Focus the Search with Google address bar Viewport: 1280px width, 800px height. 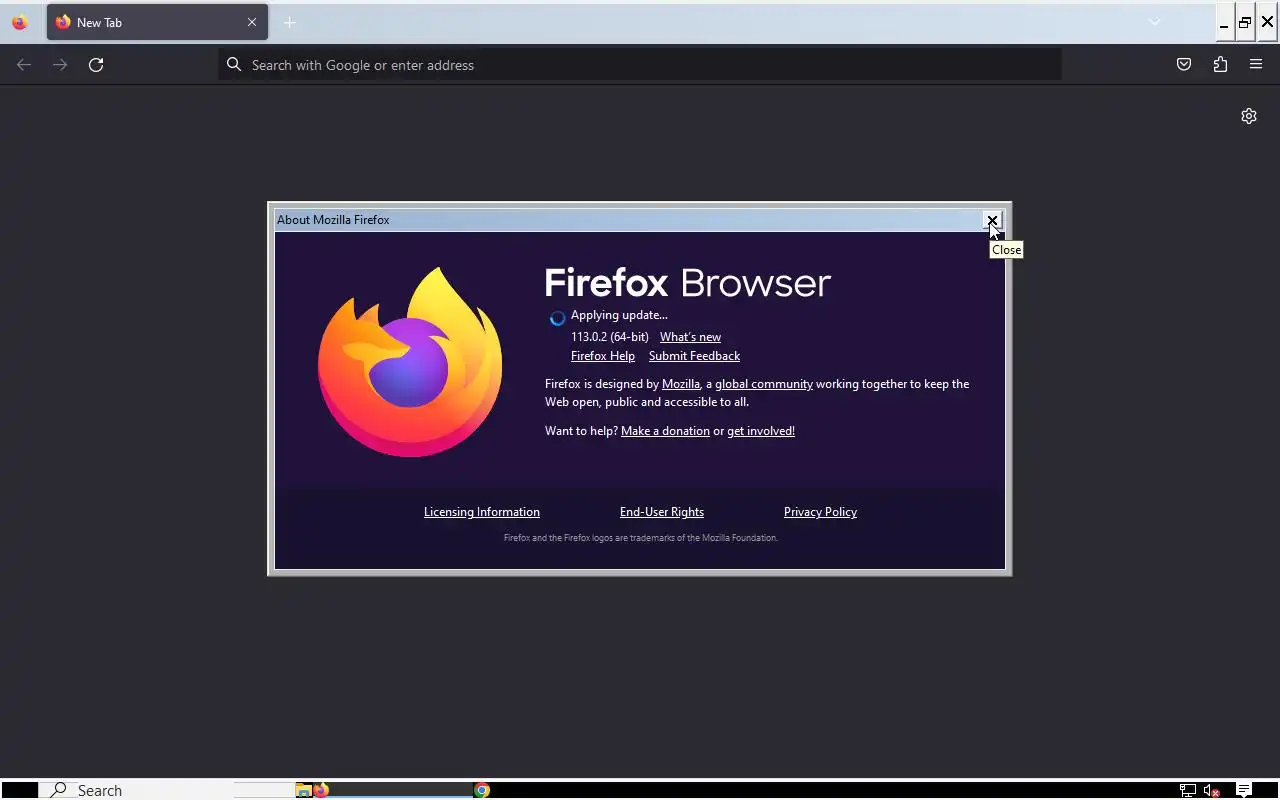coord(640,65)
